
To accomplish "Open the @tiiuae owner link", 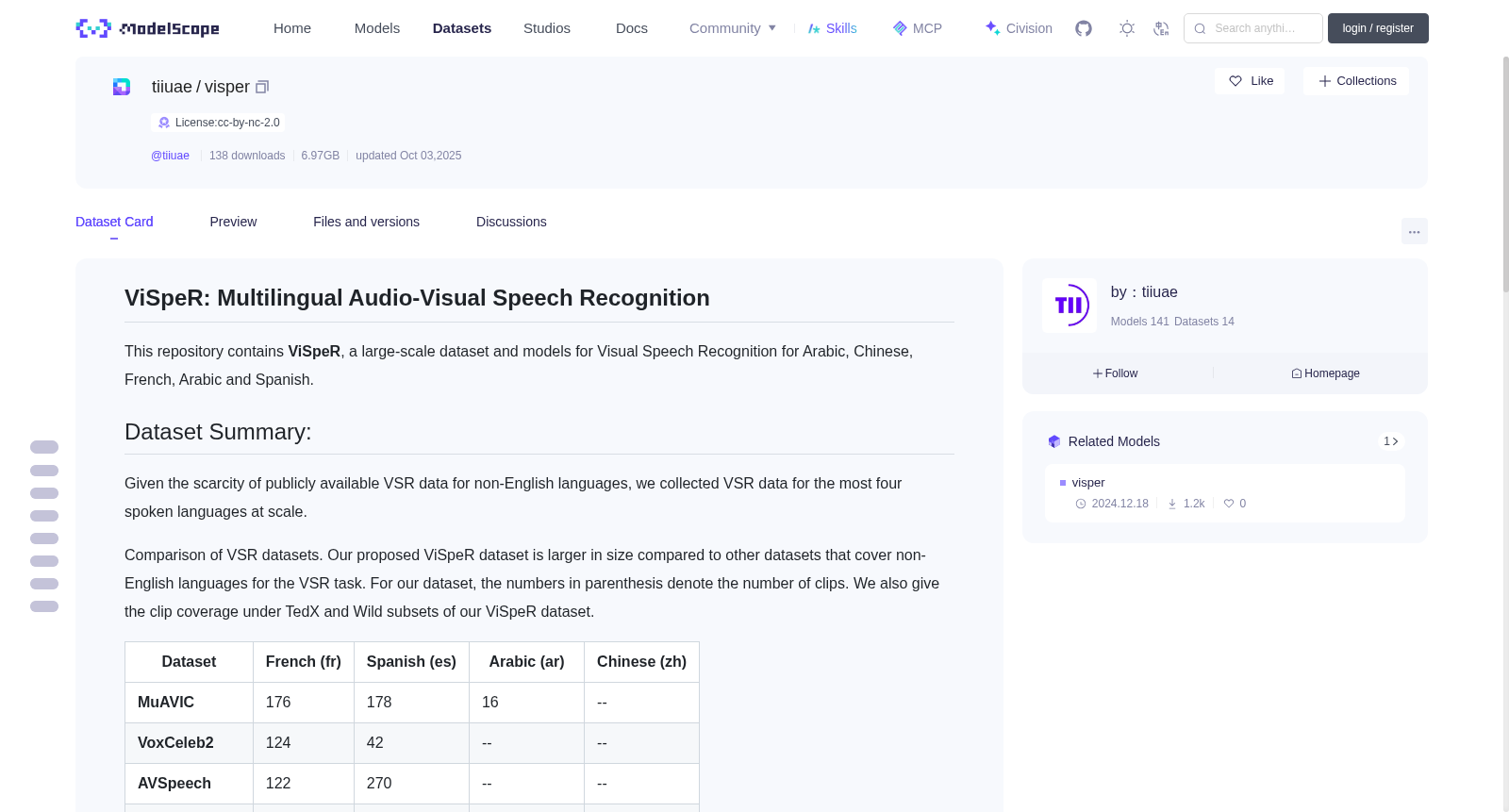I will coord(170,156).
